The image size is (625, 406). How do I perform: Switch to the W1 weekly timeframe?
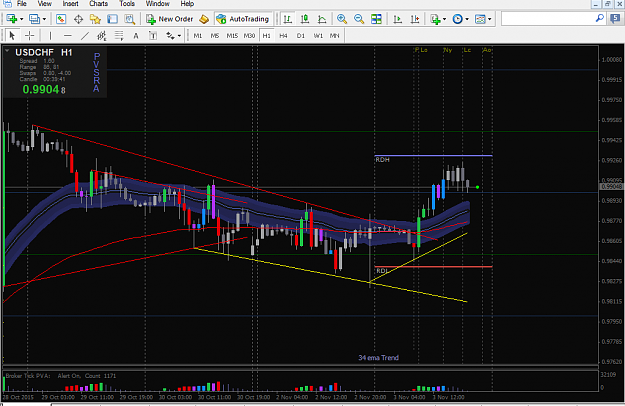(x=318, y=36)
